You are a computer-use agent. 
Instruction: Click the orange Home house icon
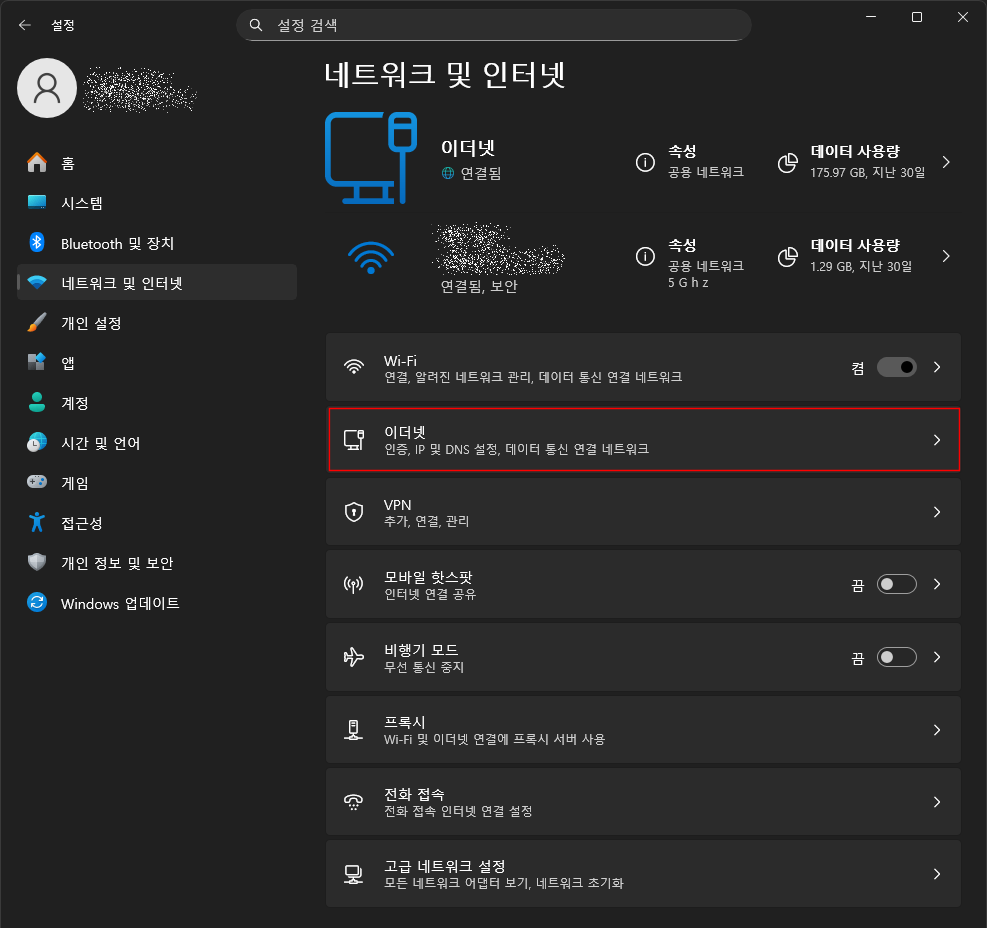click(x=37, y=162)
